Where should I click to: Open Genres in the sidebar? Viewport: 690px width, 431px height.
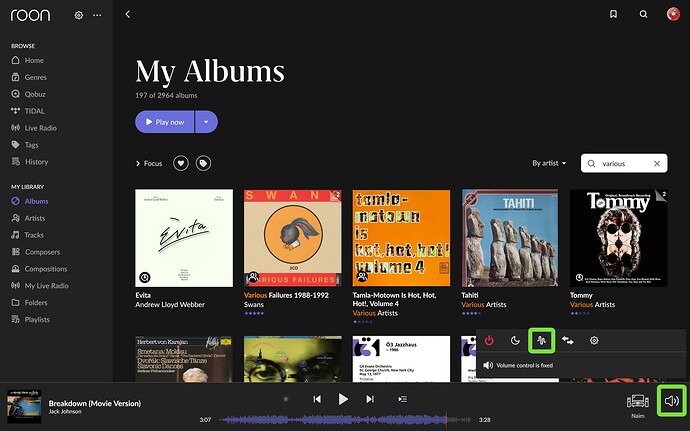coord(29,77)
